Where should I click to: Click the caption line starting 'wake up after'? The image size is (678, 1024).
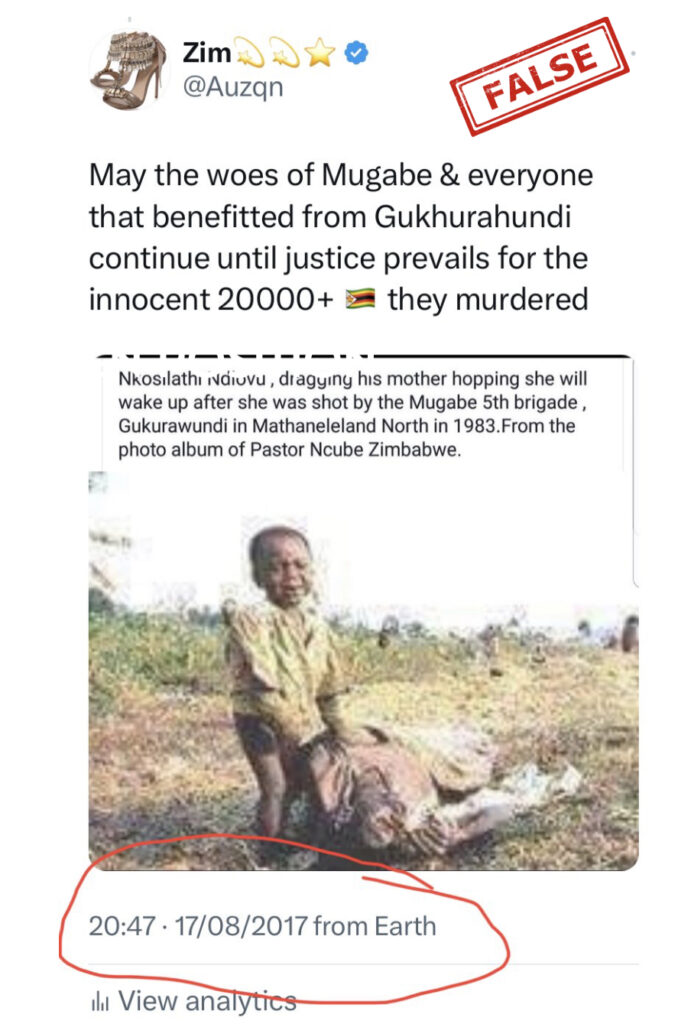click(x=353, y=402)
